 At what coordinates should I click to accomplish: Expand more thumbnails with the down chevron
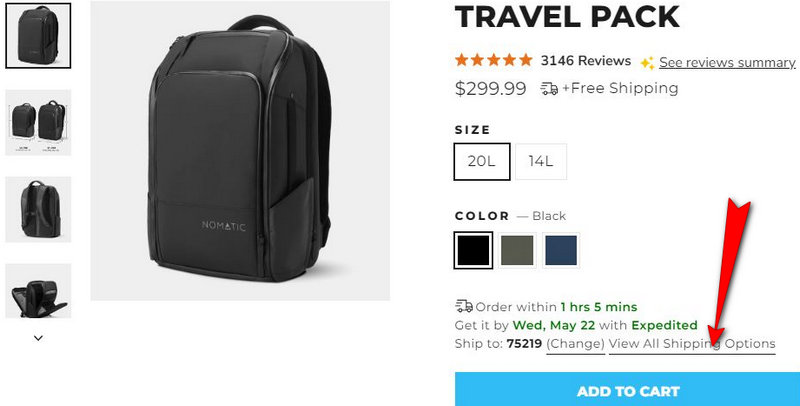(x=38, y=338)
